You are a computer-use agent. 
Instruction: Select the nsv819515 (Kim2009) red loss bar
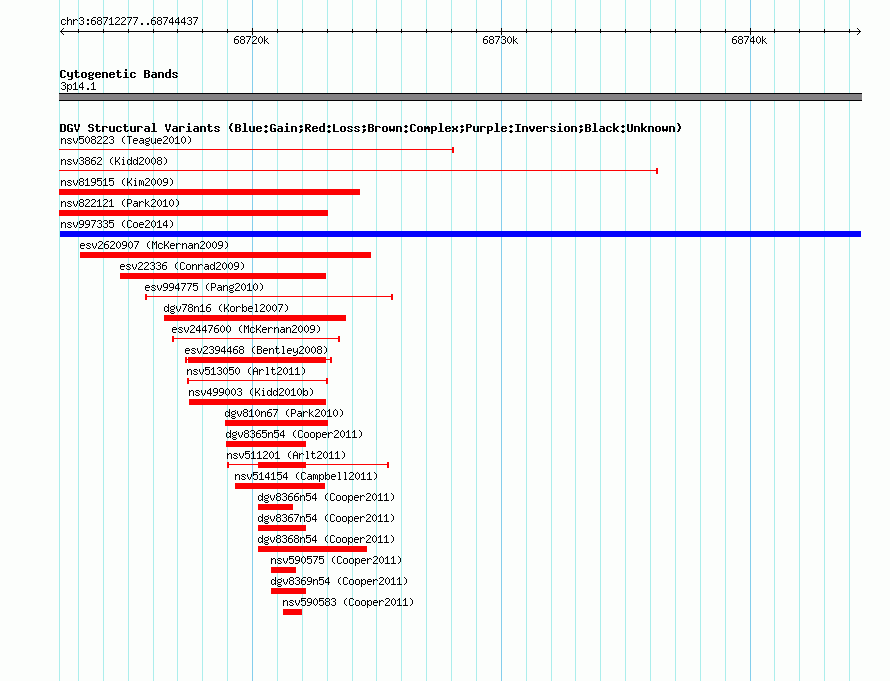[209, 192]
